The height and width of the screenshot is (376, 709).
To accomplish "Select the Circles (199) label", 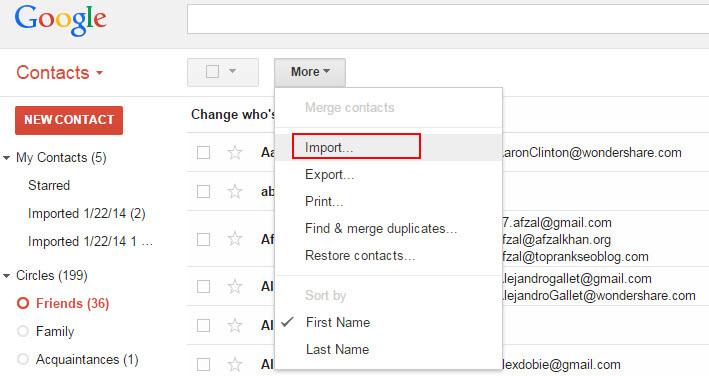I will point(52,276).
